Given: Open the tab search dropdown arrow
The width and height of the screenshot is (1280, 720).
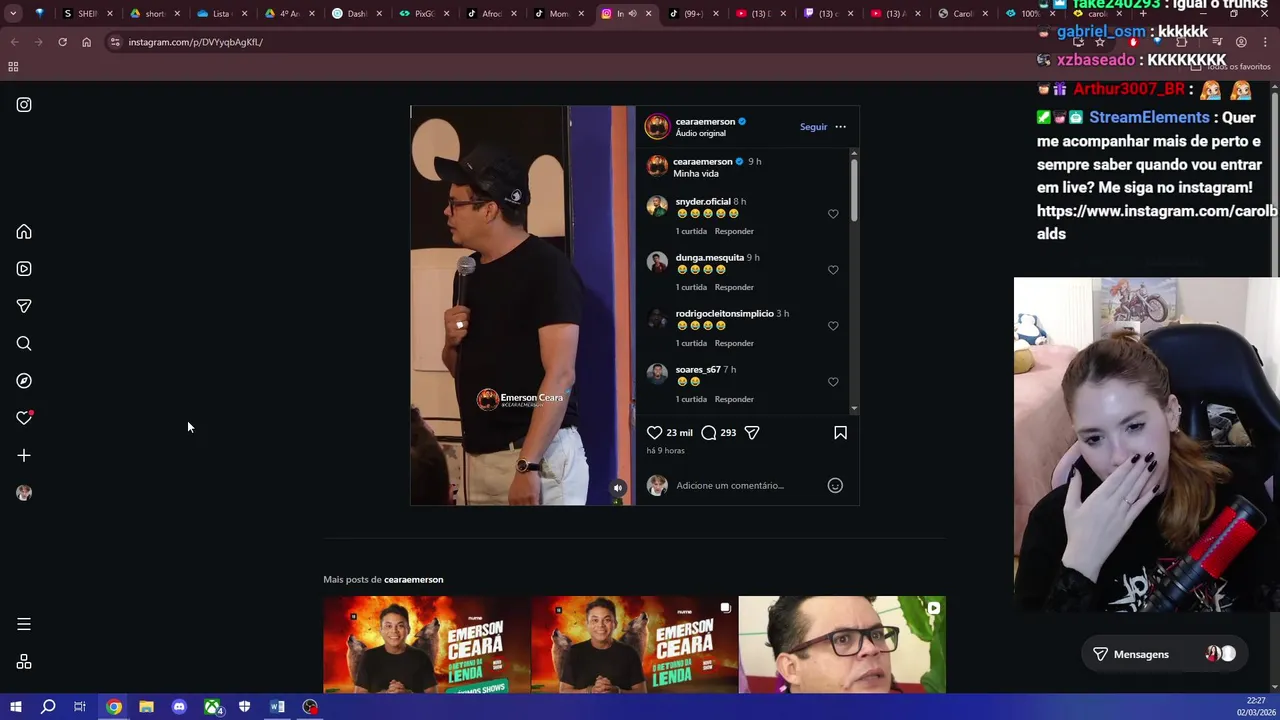Looking at the screenshot, I should 13,14.
